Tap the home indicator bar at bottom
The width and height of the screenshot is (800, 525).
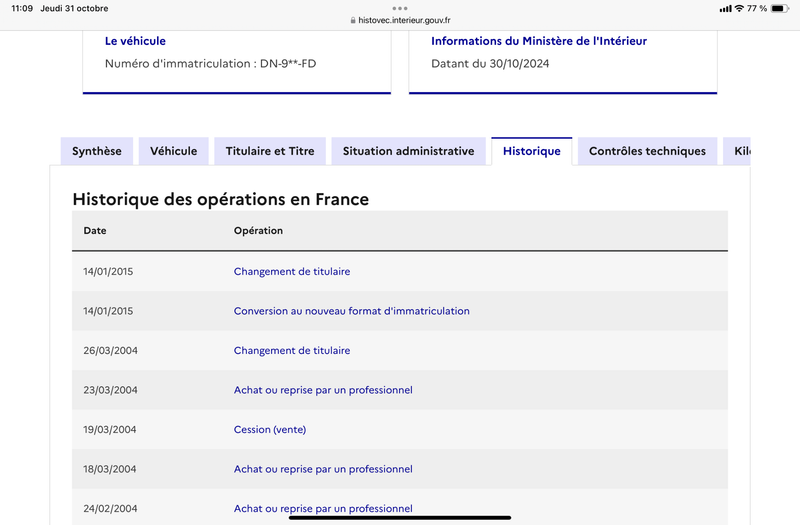pyautogui.click(x=400, y=517)
